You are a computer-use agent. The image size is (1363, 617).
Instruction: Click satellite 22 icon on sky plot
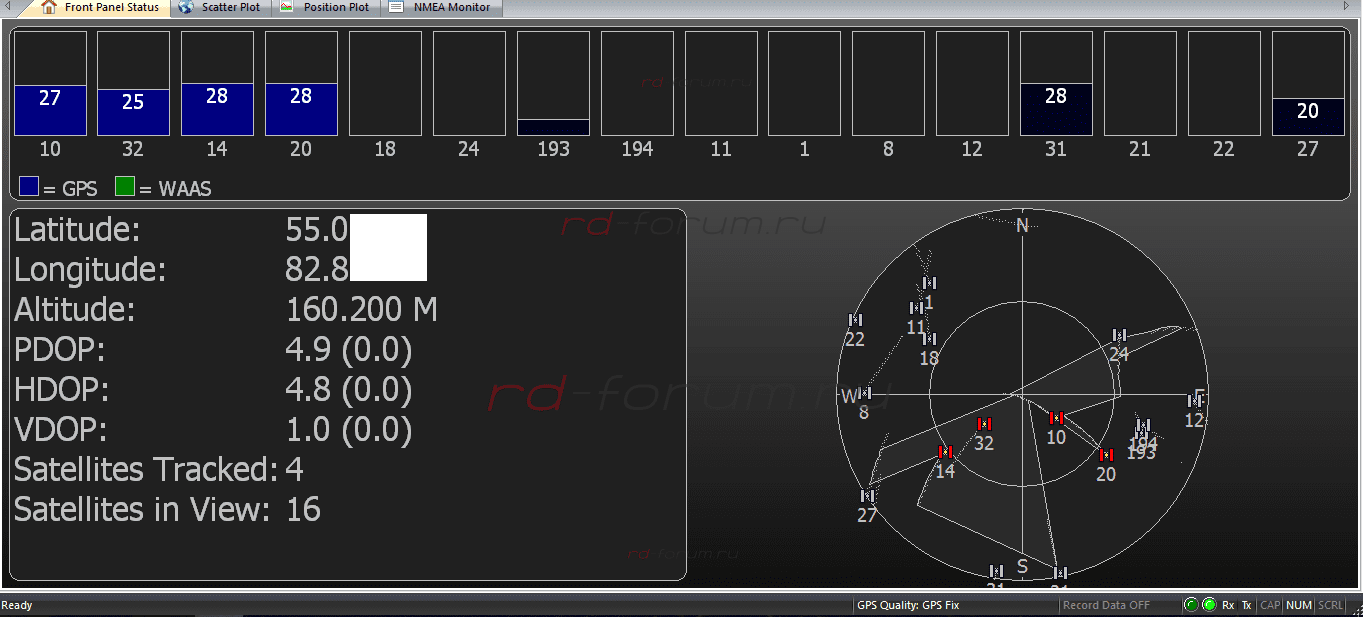click(x=854, y=320)
